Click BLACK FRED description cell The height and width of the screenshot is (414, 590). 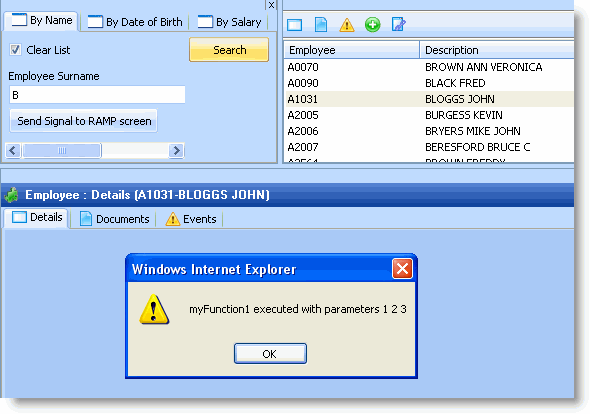click(455, 83)
